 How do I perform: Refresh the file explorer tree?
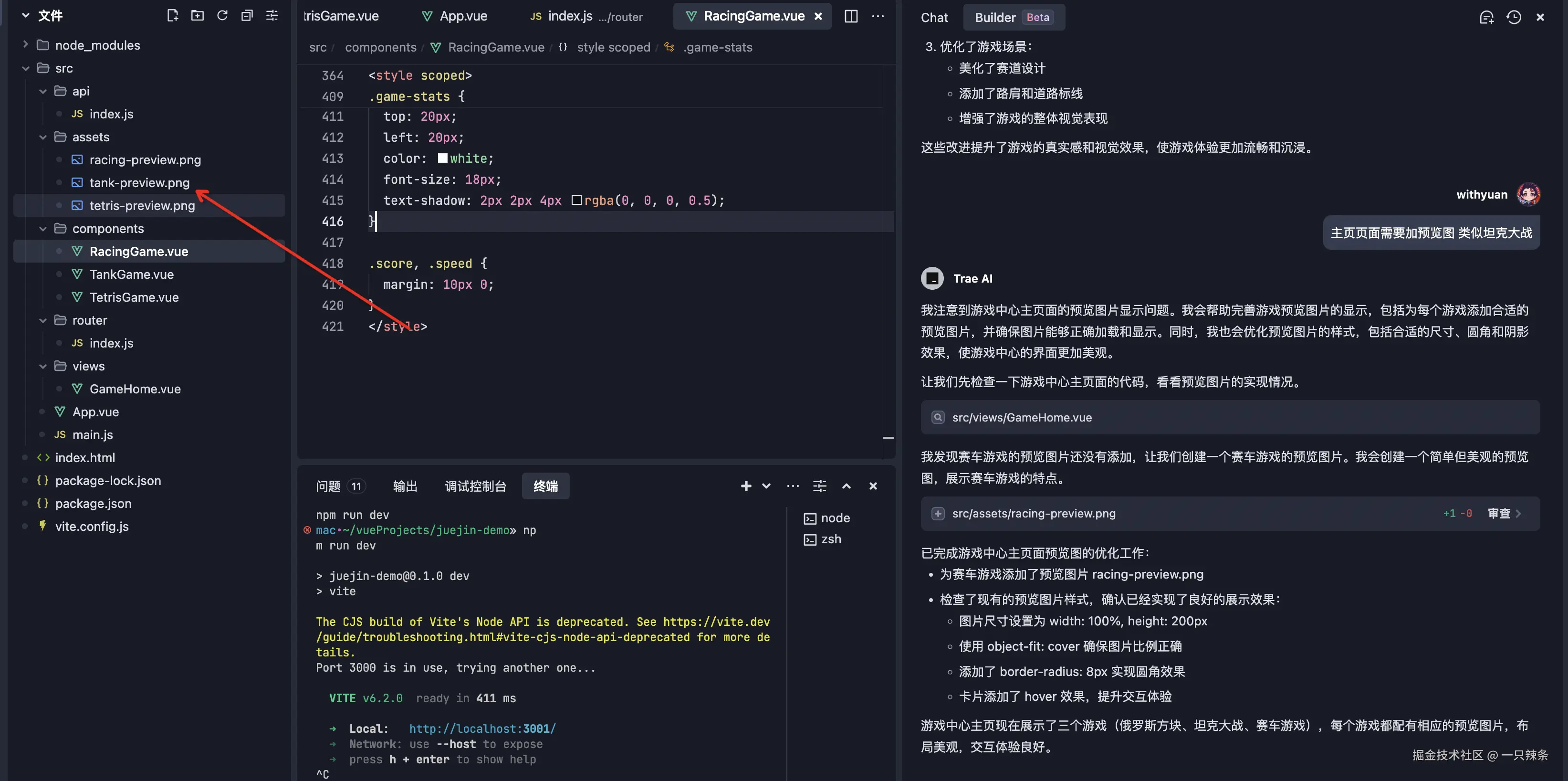pyautogui.click(x=222, y=15)
